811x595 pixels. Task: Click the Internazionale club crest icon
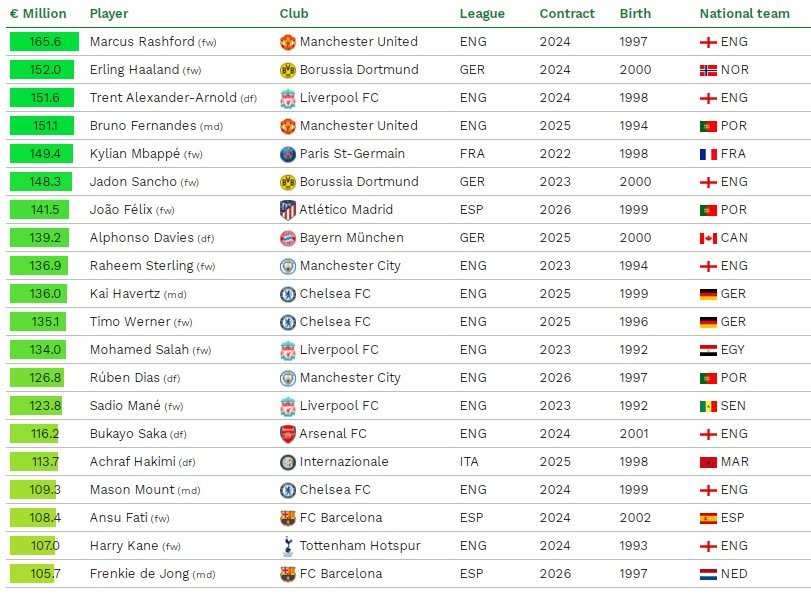pos(288,462)
